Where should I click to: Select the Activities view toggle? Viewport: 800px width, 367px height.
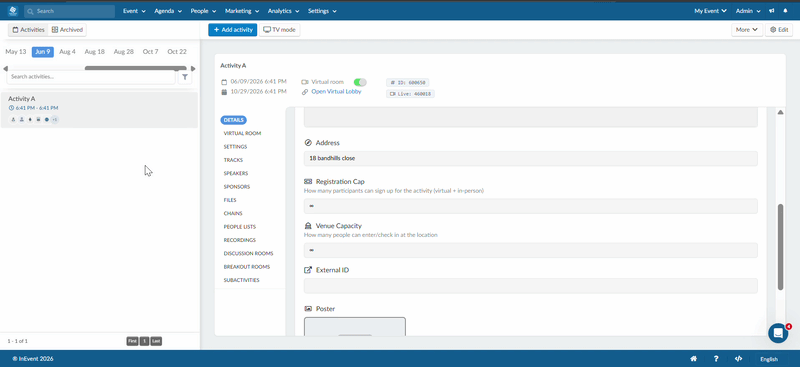pyautogui.click(x=29, y=30)
